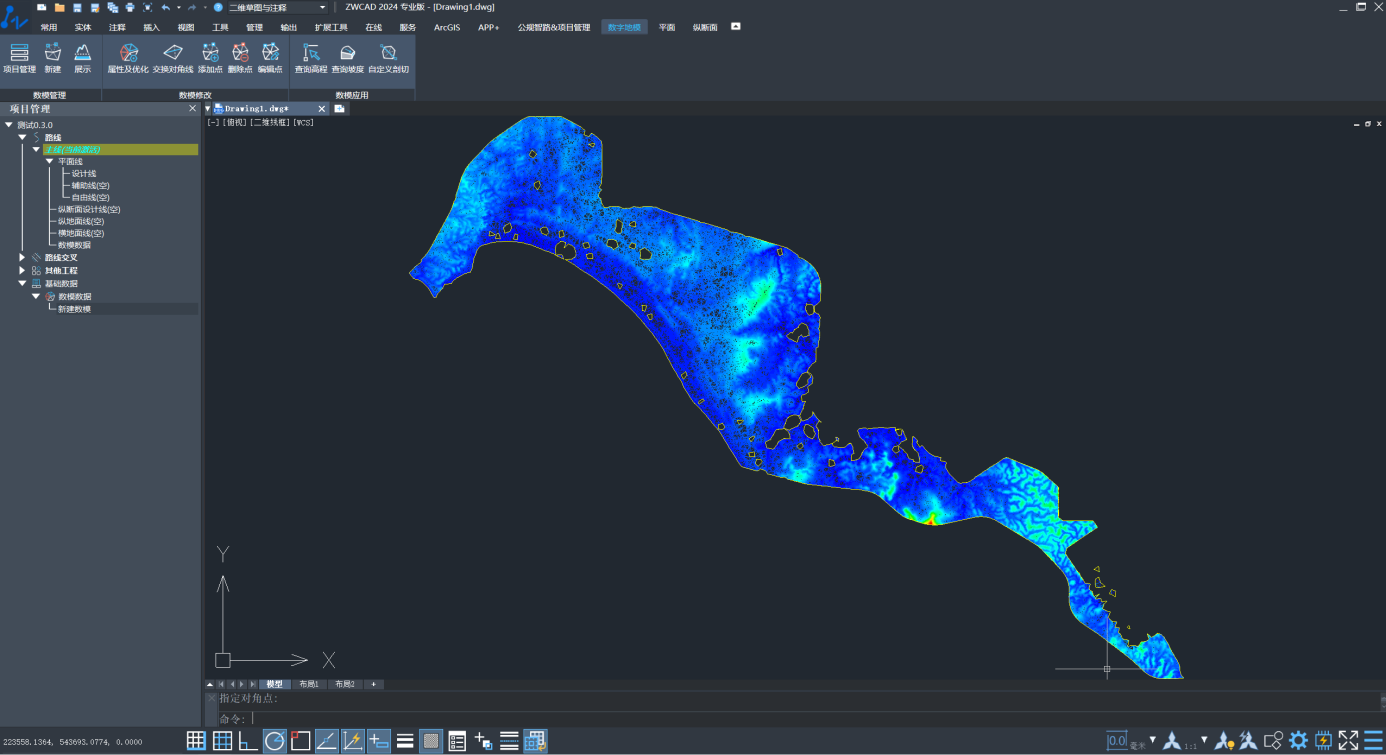Collapse the 基础数据 tree node
The height and width of the screenshot is (755, 1386).
tap(22, 284)
